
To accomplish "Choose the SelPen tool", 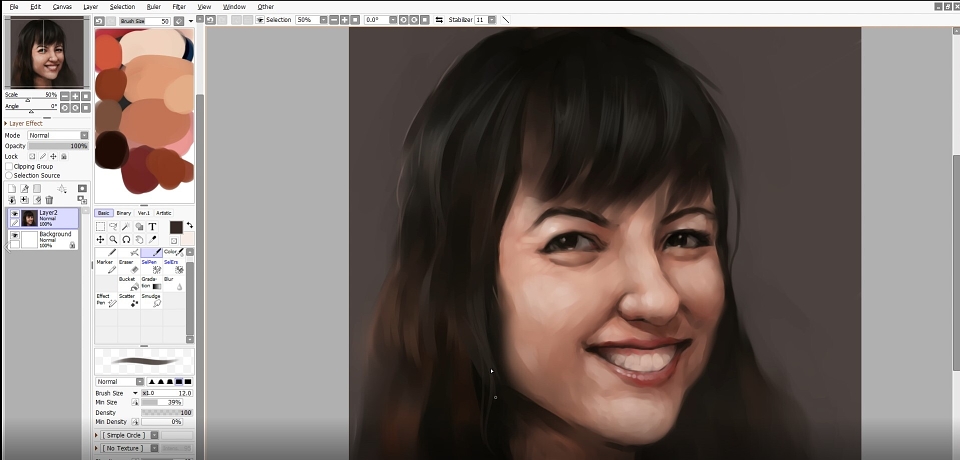I will pos(151,266).
